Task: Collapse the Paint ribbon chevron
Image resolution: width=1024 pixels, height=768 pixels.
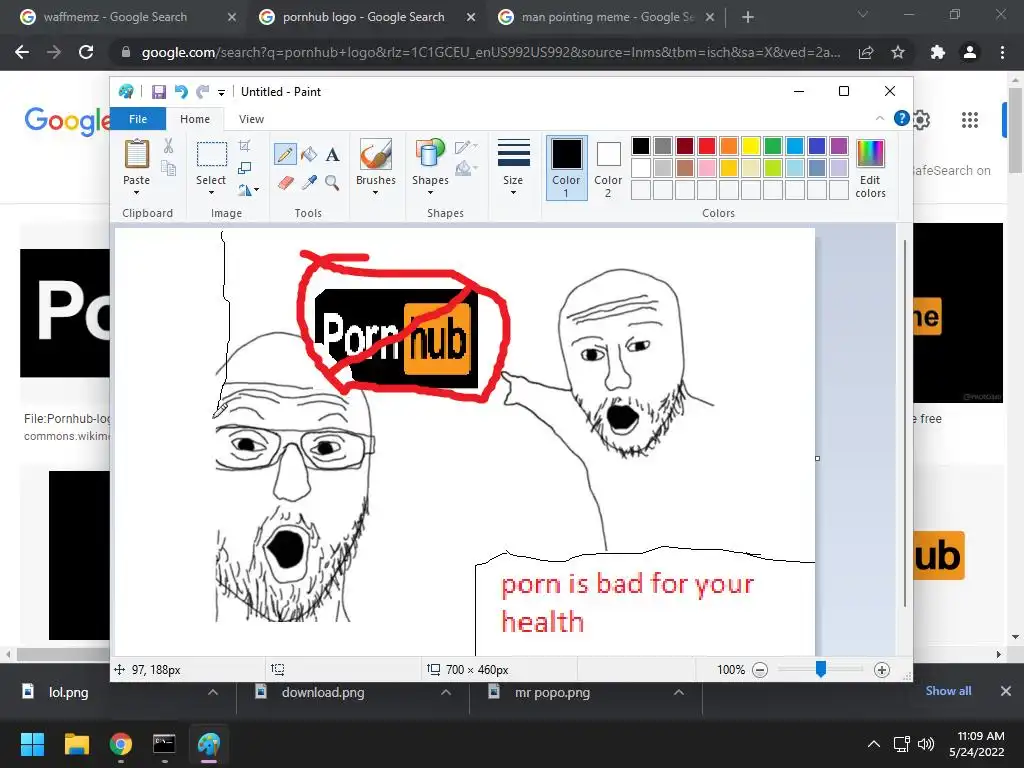Action: pos(880,118)
